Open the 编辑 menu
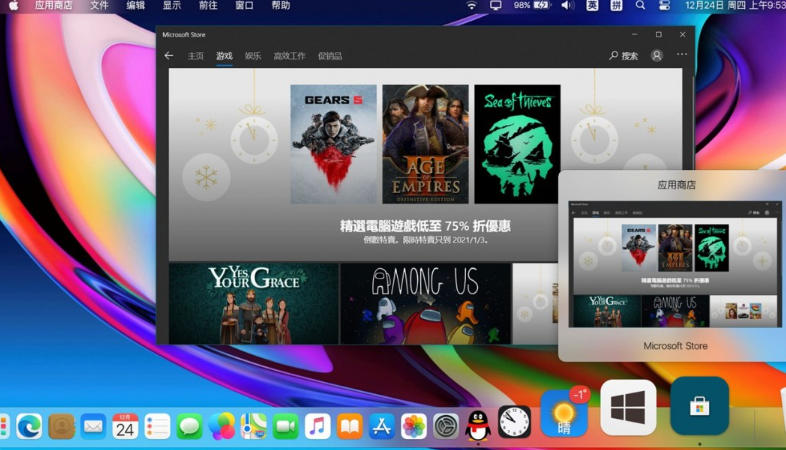 [x=135, y=6]
